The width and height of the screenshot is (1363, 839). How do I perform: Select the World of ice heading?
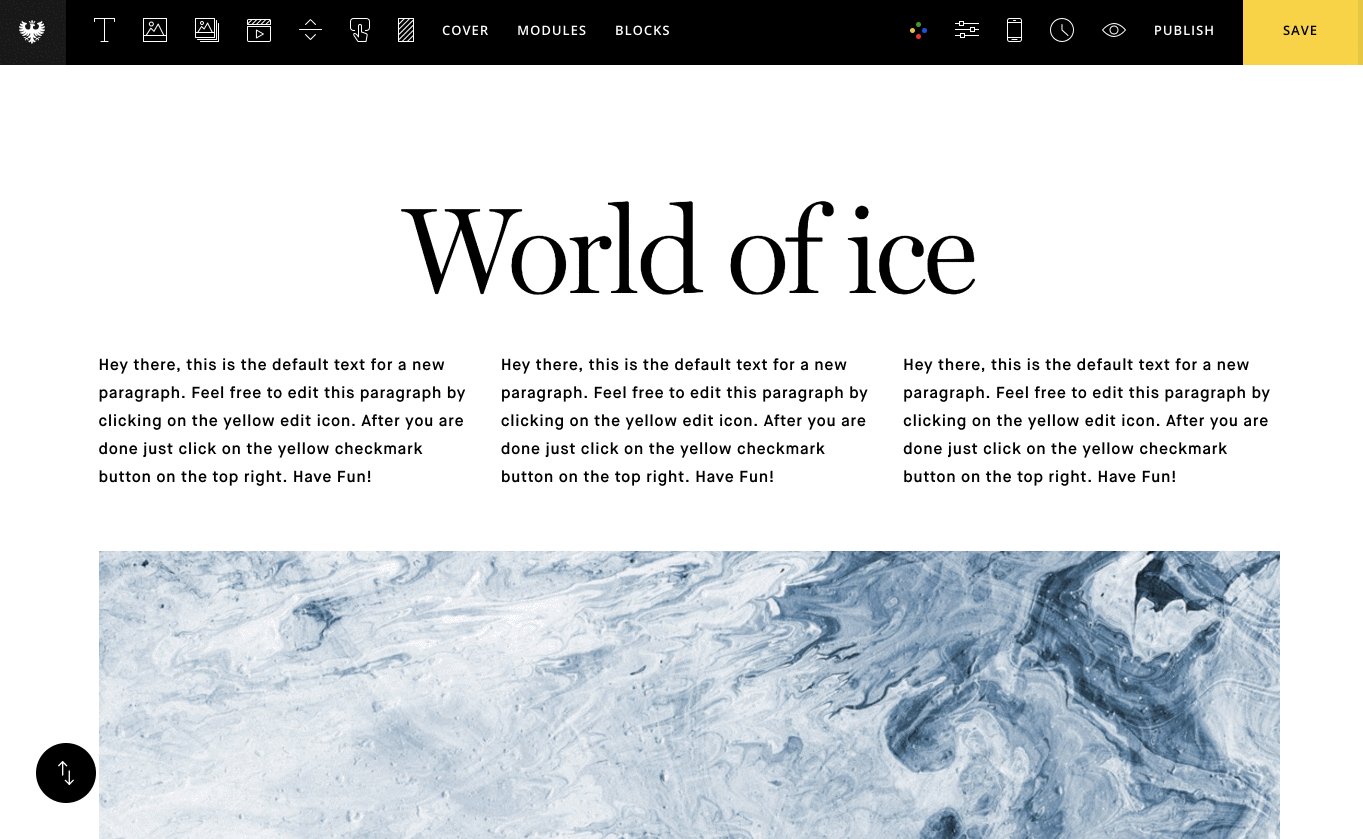click(688, 250)
